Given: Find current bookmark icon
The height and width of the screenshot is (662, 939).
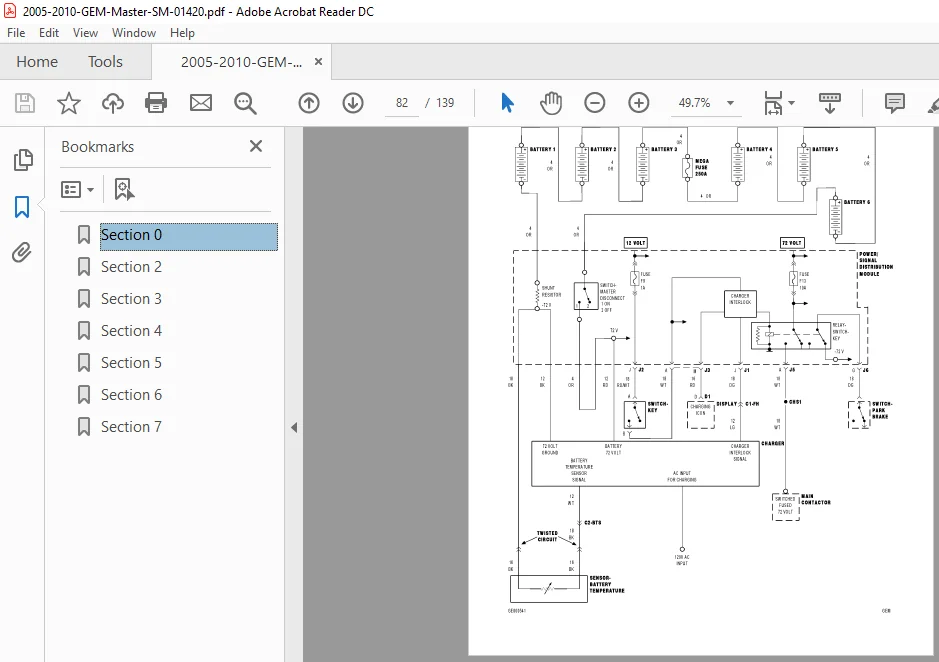Looking at the screenshot, I should pyautogui.click(x=124, y=189).
